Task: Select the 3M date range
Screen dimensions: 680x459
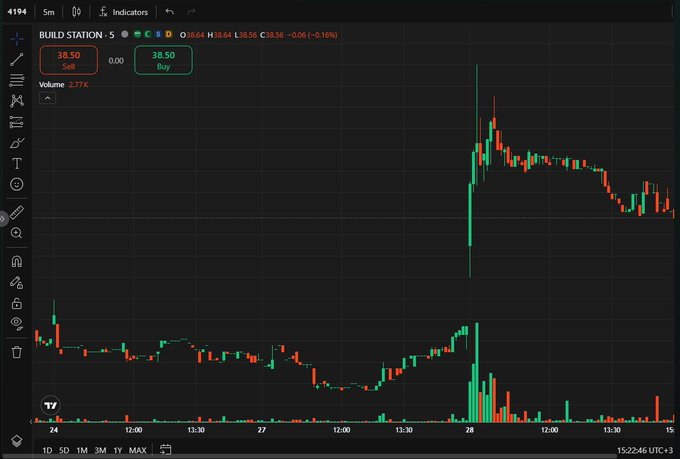Action: [100, 450]
